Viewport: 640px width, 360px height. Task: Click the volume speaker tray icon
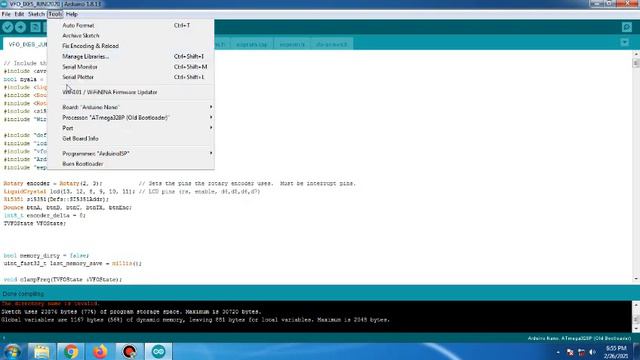click(593, 352)
